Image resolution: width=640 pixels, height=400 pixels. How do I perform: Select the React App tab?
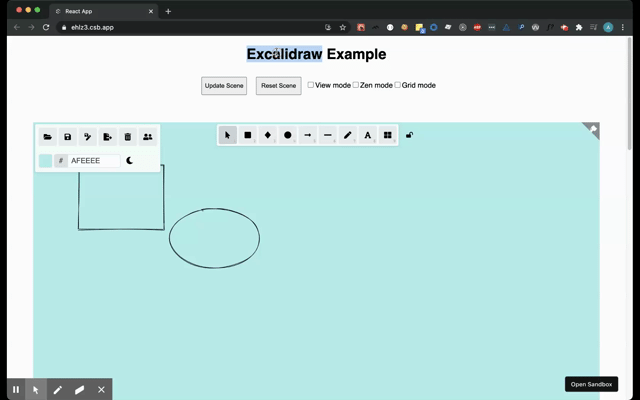[x=104, y=11]
